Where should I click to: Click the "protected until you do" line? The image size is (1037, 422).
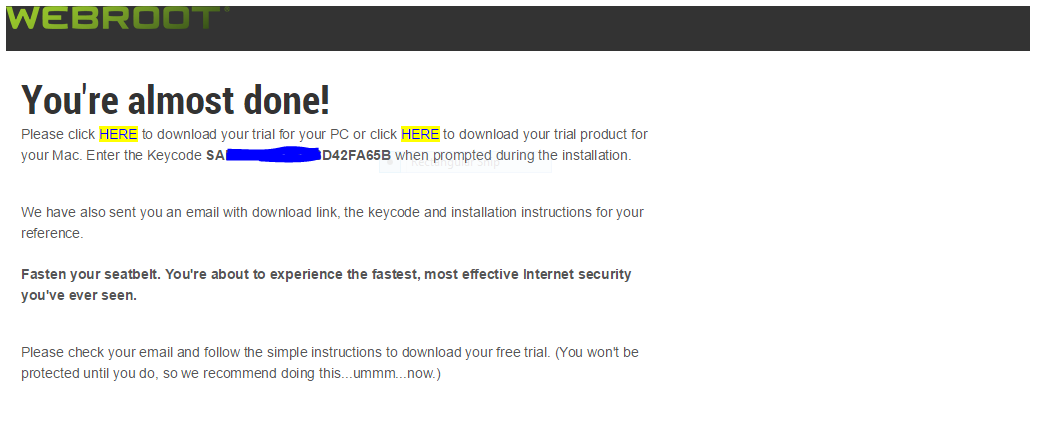click(230, 374)
